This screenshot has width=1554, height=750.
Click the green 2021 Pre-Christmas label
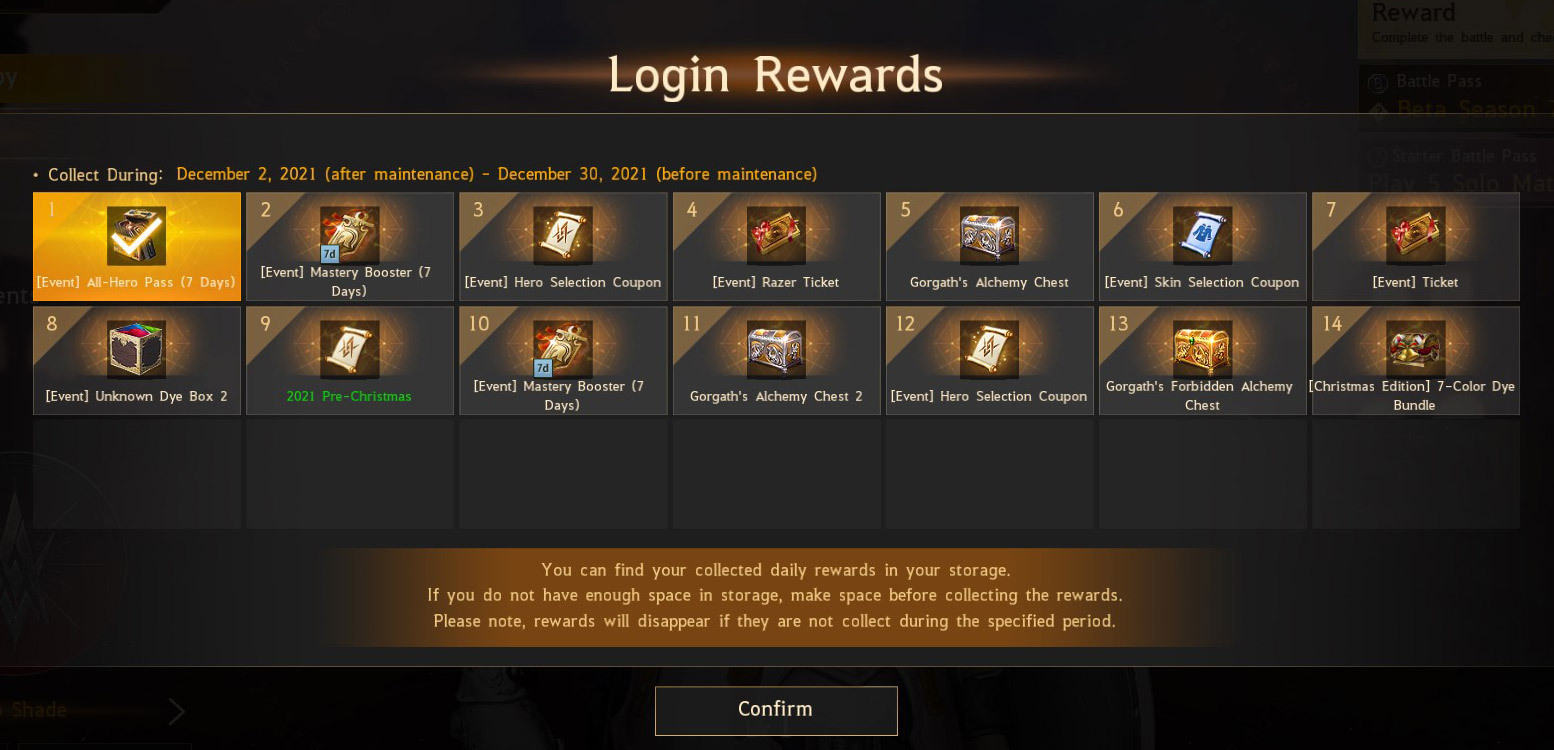pyautogui.click(x=349, y=396)
